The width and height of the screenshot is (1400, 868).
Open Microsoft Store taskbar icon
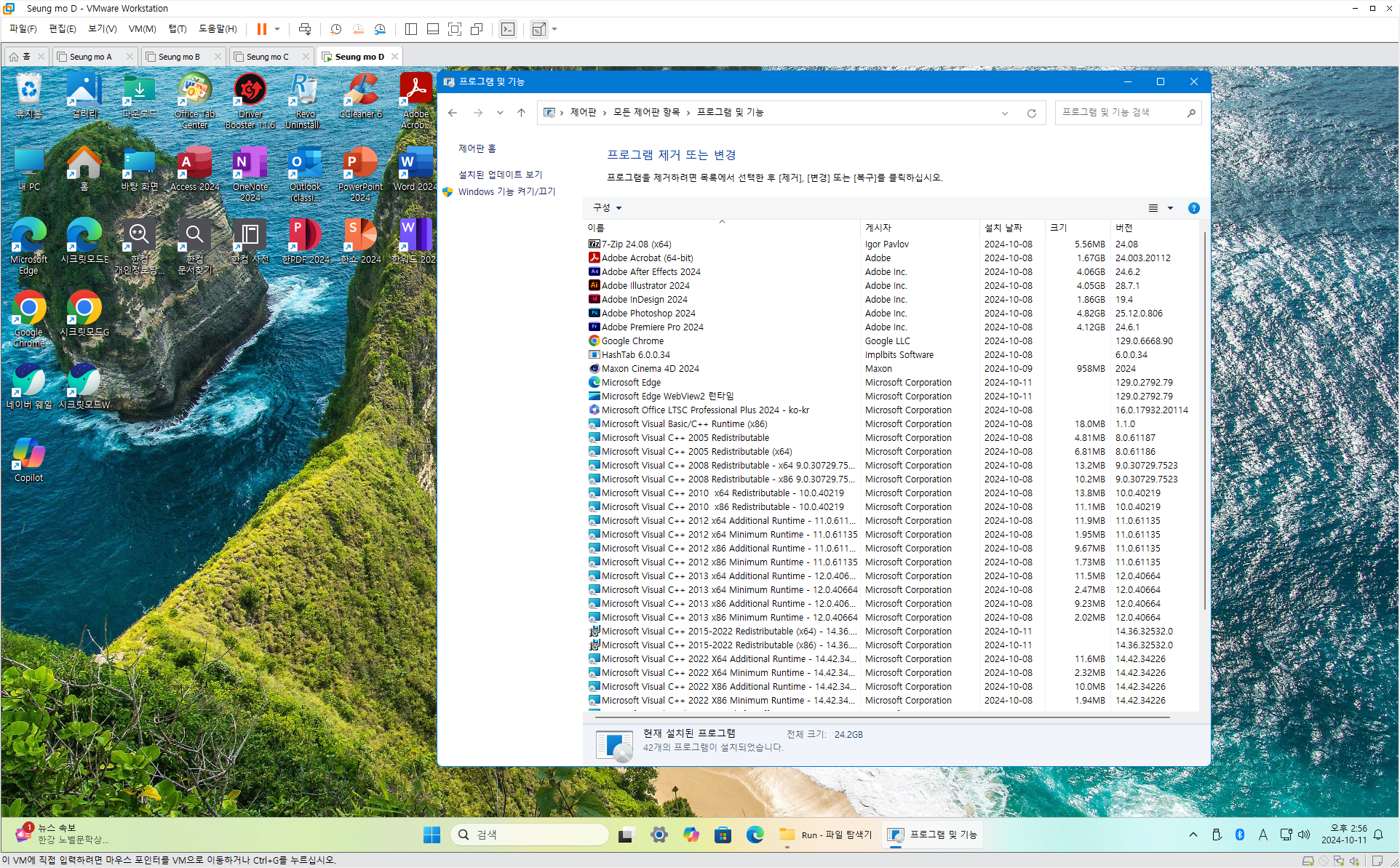tap(723, 835)
